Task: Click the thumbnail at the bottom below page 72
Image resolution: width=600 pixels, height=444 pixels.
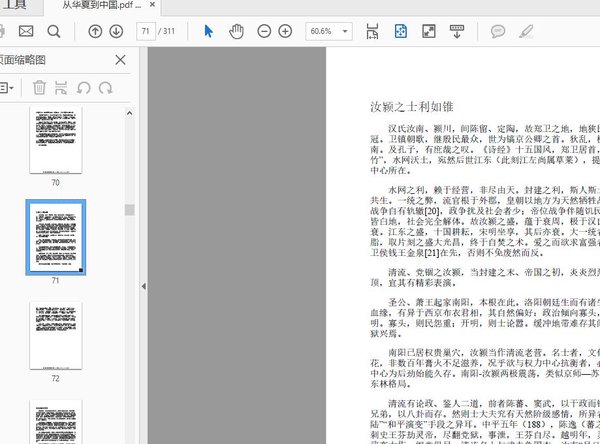Action: [56, 422]
